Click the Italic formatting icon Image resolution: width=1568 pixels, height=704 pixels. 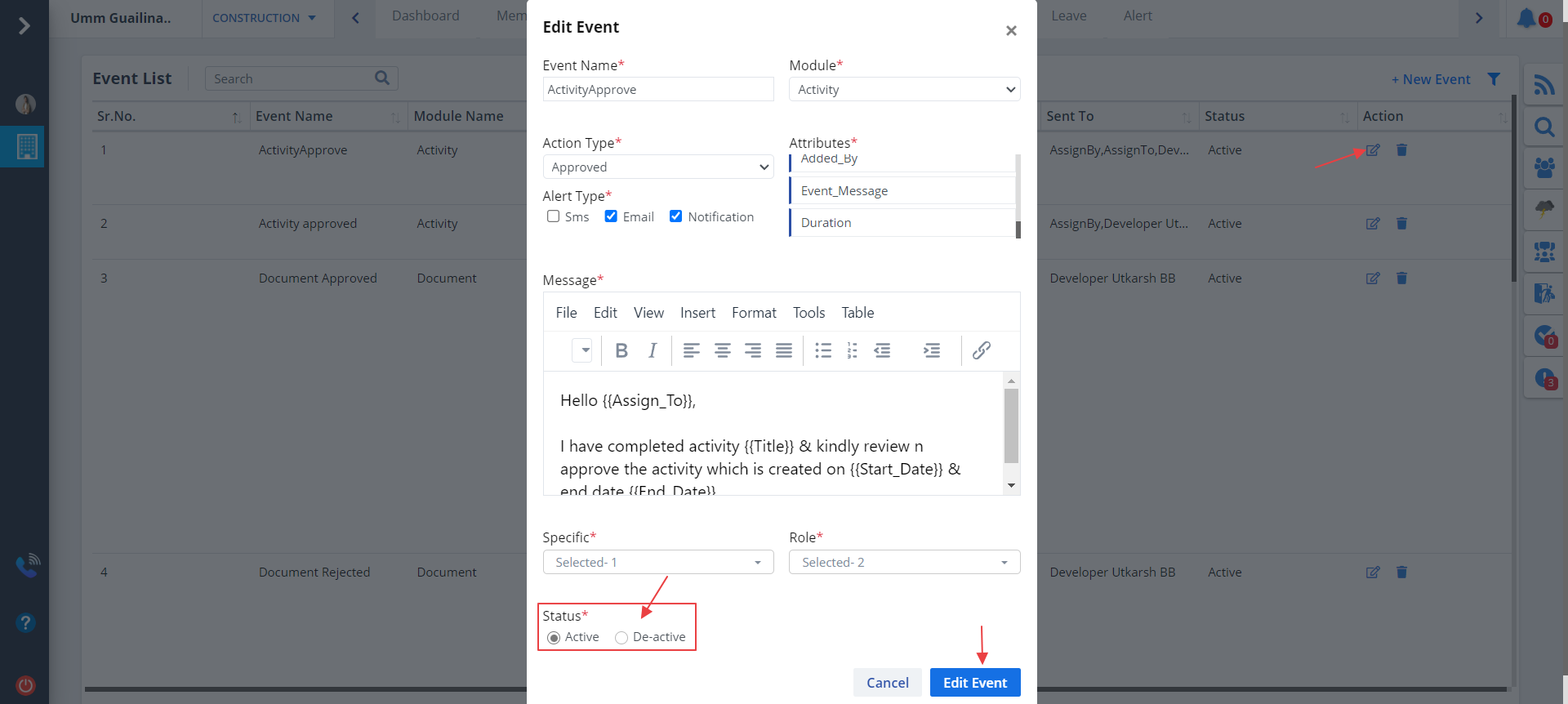tap(652, 350)
